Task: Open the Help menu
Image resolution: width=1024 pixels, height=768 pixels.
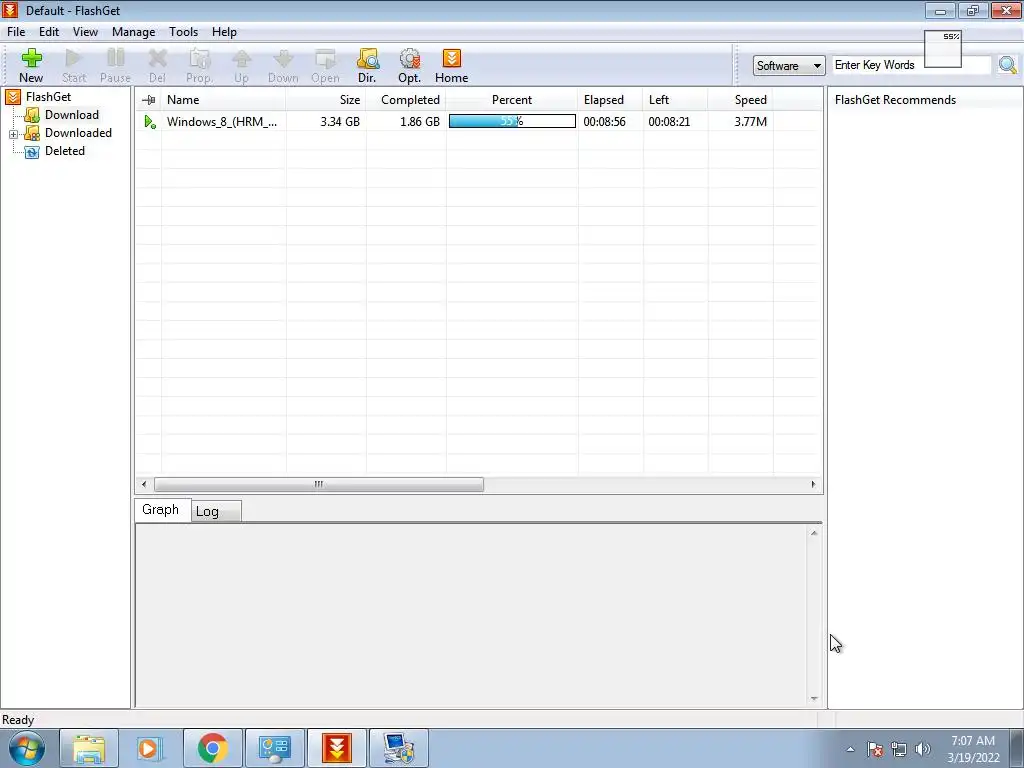Action: pyautogui.click(x=224, y=32)
